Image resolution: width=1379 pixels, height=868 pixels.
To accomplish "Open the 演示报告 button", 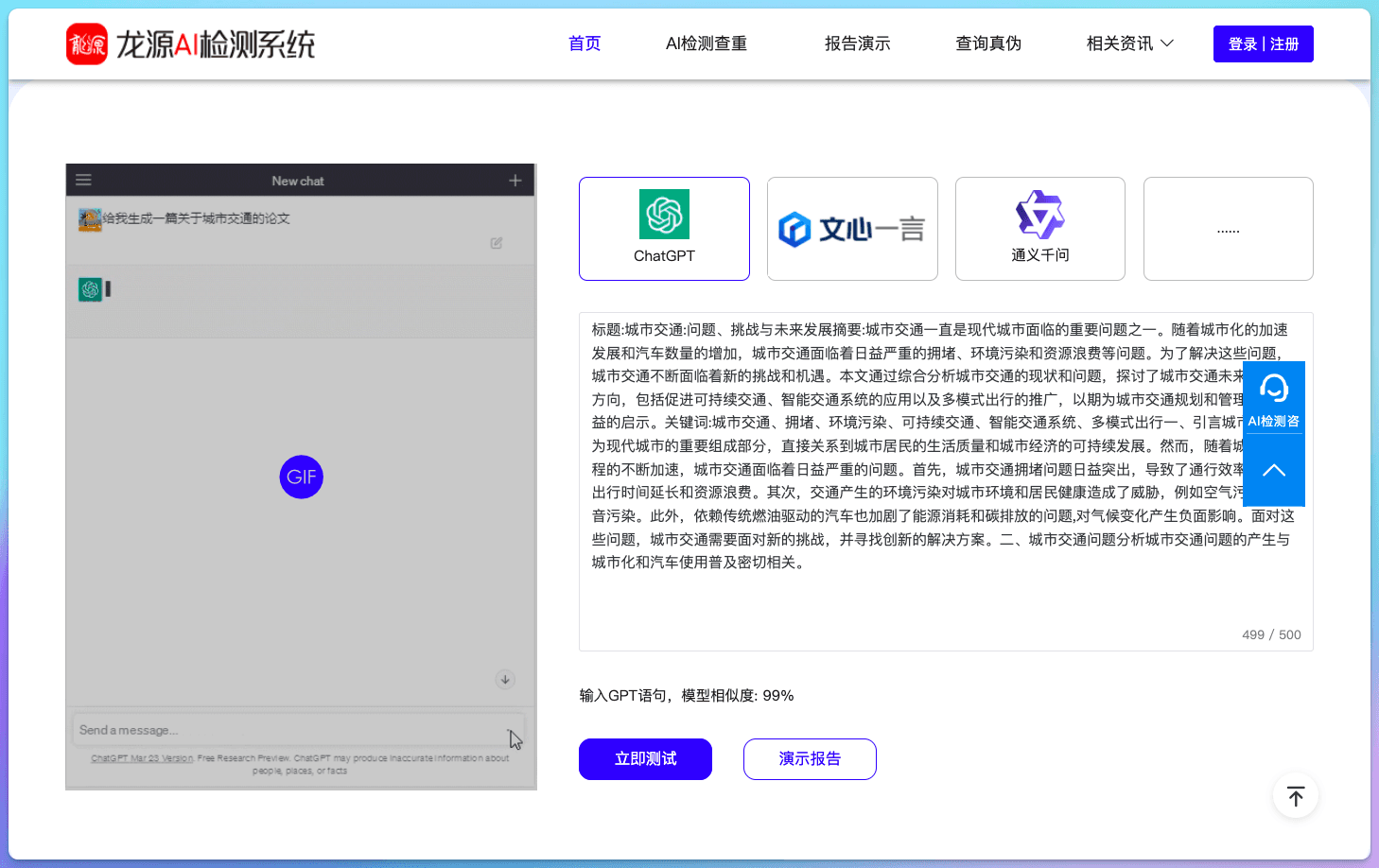I will (x=810, y=759).
